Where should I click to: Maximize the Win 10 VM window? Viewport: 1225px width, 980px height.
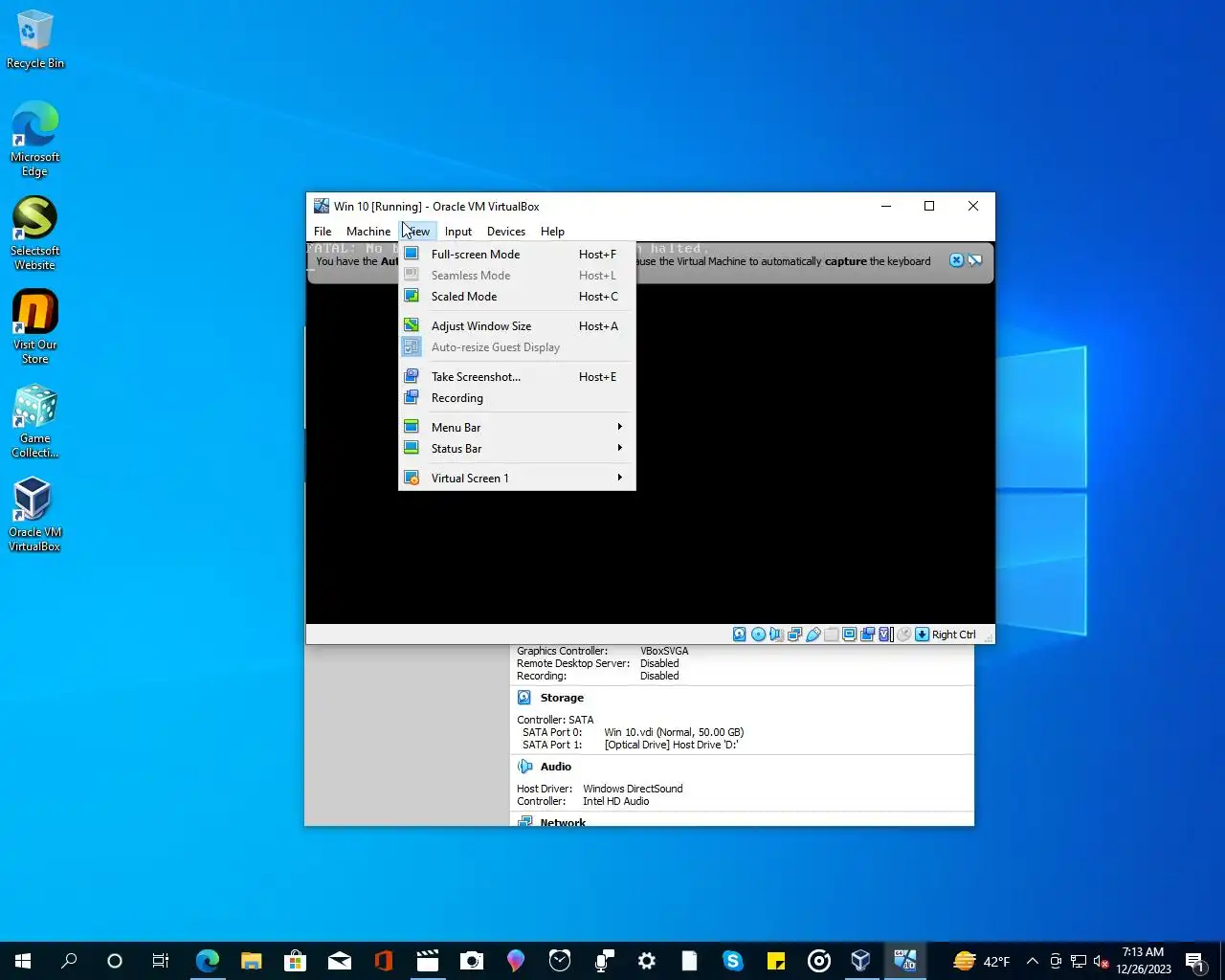[929, 206]
